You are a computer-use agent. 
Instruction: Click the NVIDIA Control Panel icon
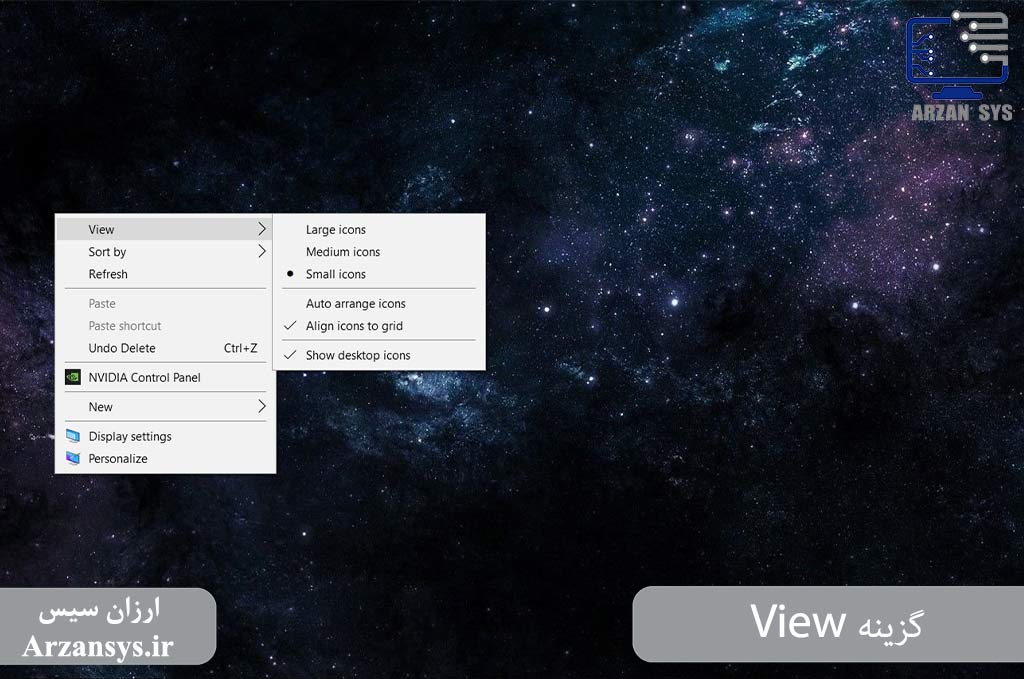point(73,377)
